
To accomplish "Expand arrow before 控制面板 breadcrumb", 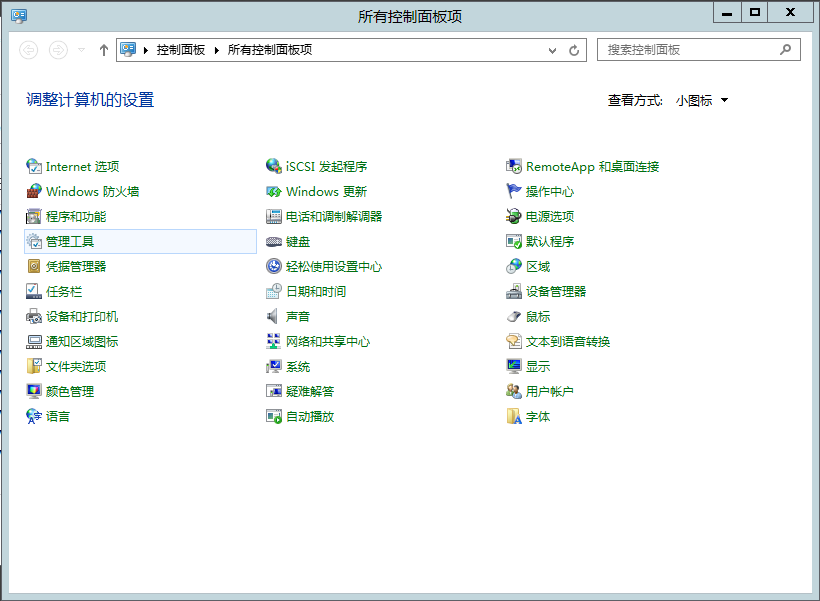I will [x=146, y=50].
